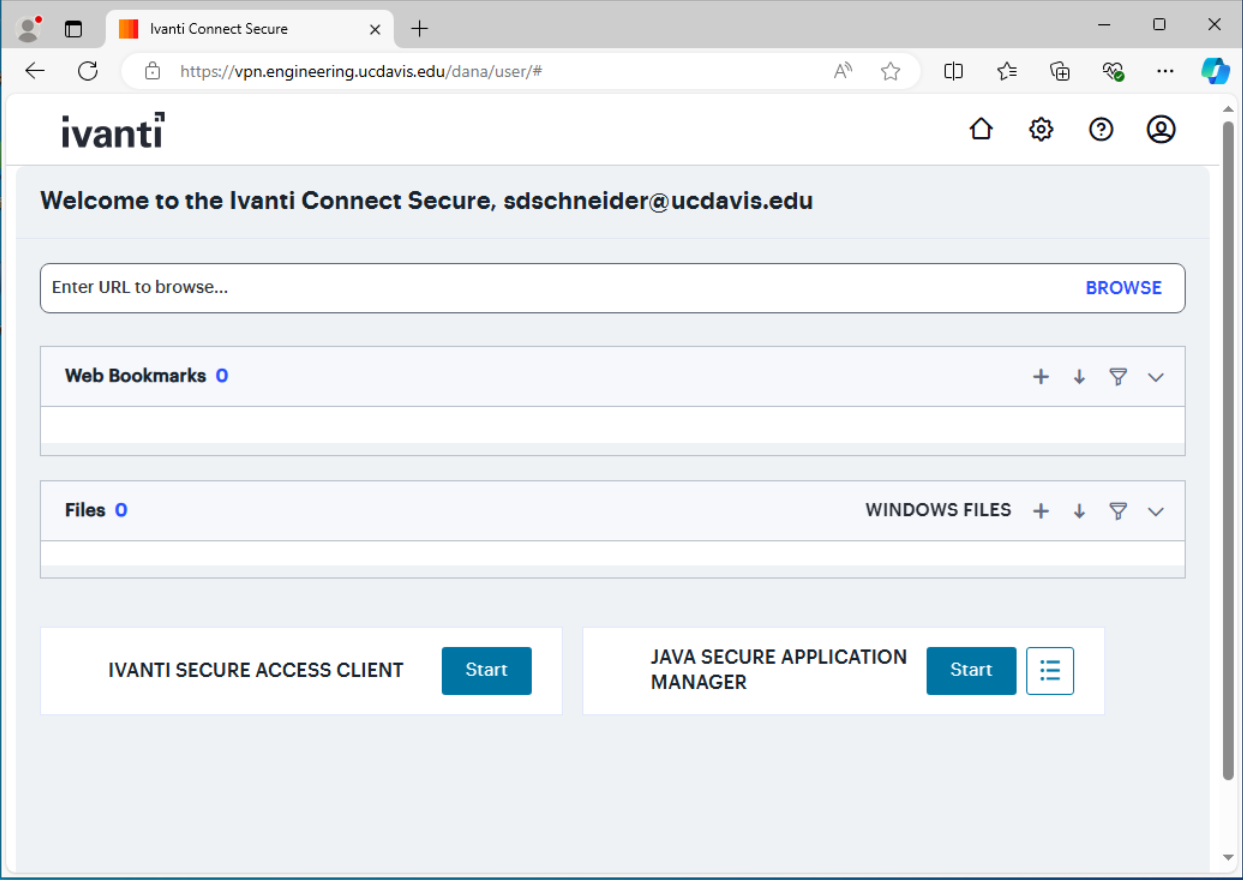Open Java Secure Application Manager details list icon

click(1050, 671)
